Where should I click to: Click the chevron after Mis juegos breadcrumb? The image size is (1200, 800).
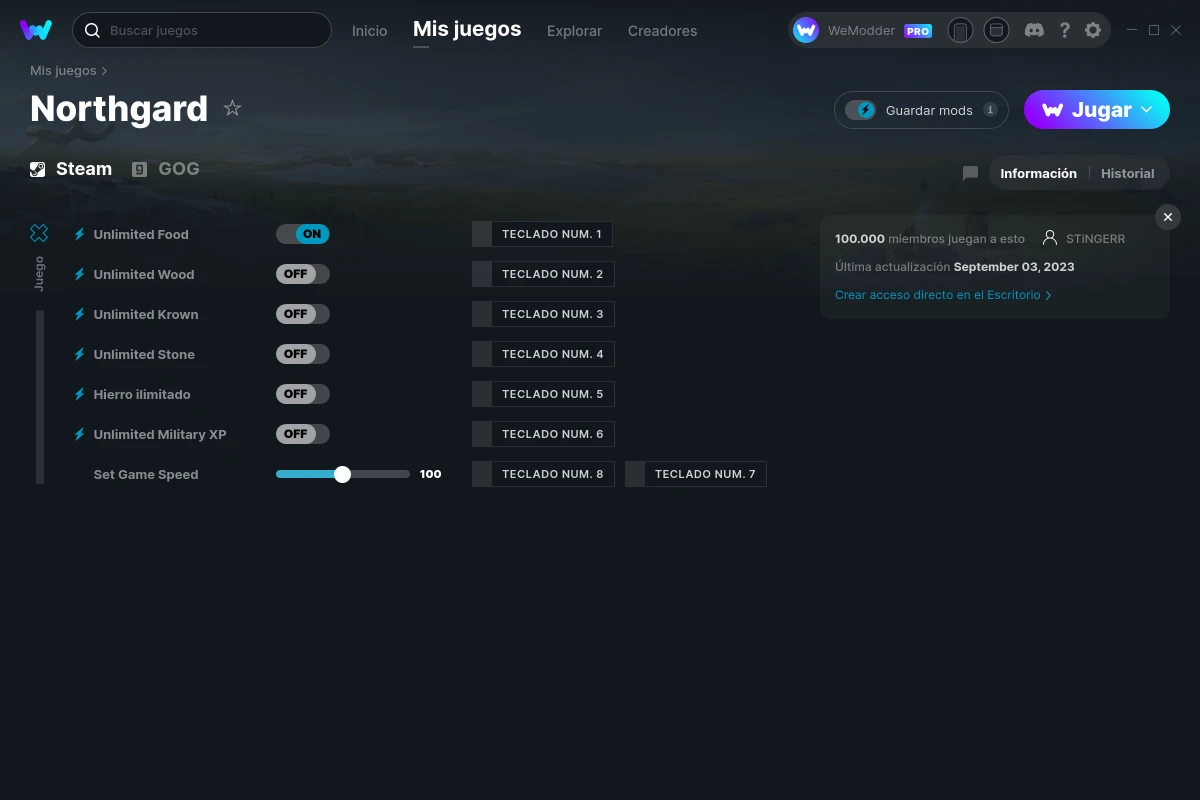click(x=104, y=71)
